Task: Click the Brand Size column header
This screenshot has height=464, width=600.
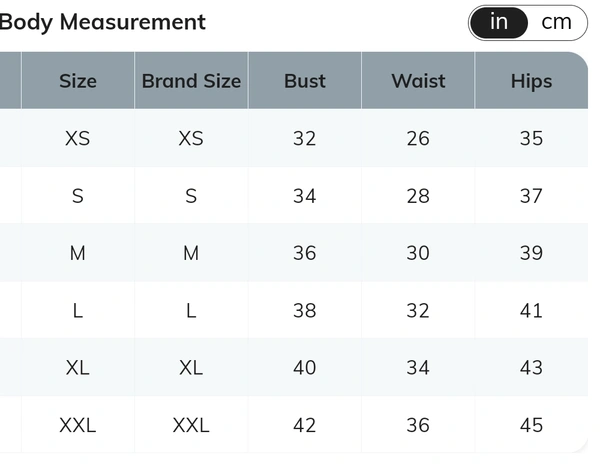Action: tap(191, 81)
